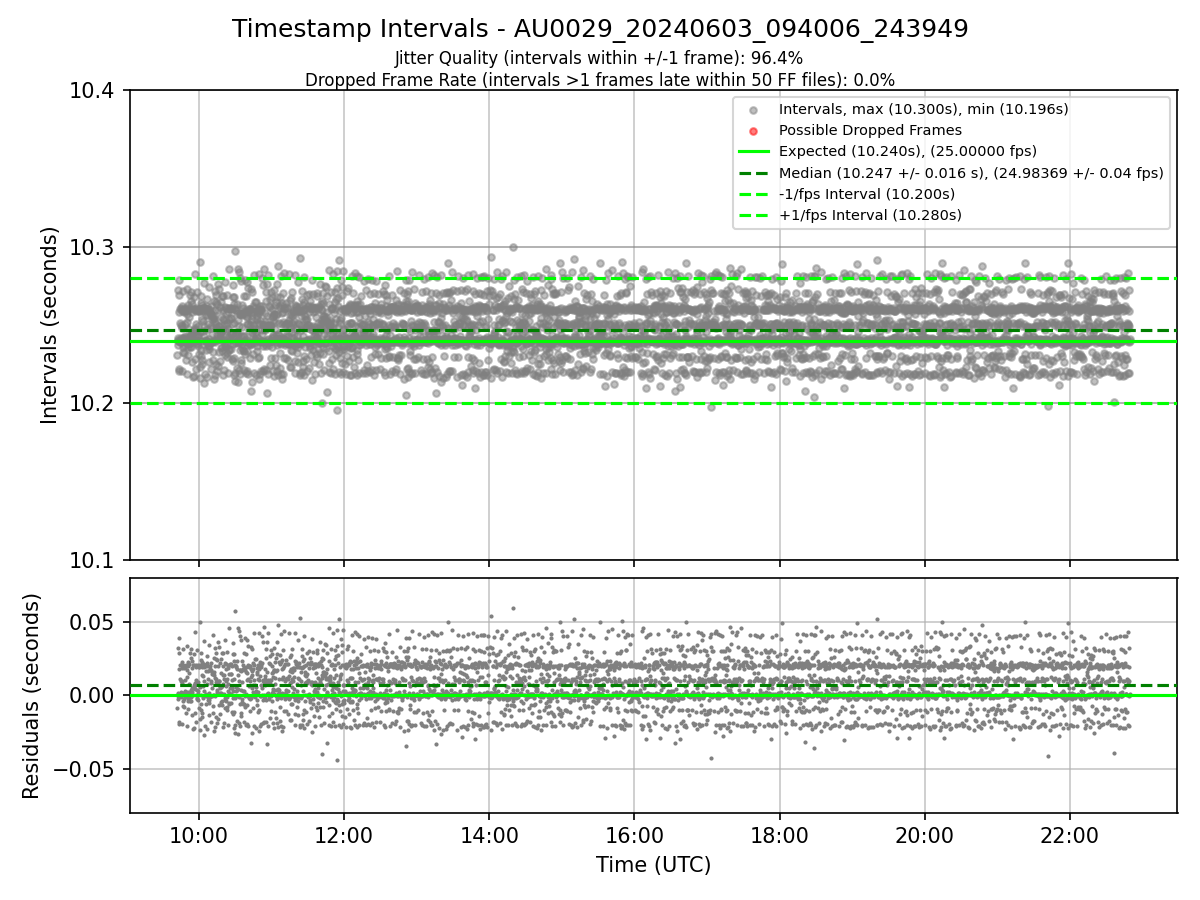
Task: Click the dark green dashed line sample beside Median
Action: pos(754,173)
